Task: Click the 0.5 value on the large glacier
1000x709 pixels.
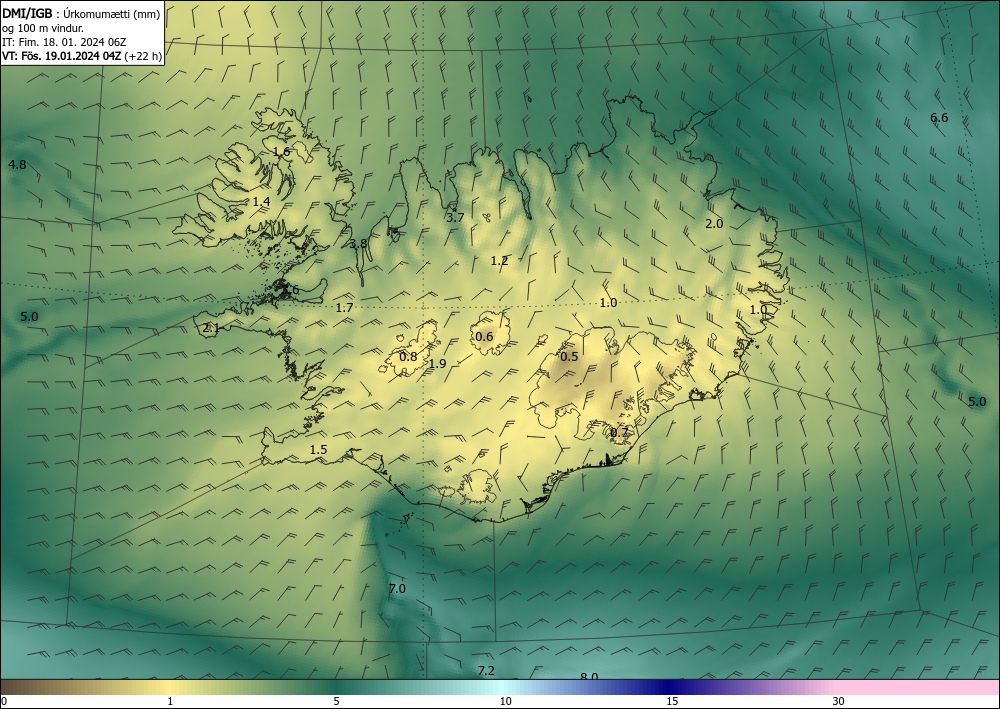Action: coord(569,356)
